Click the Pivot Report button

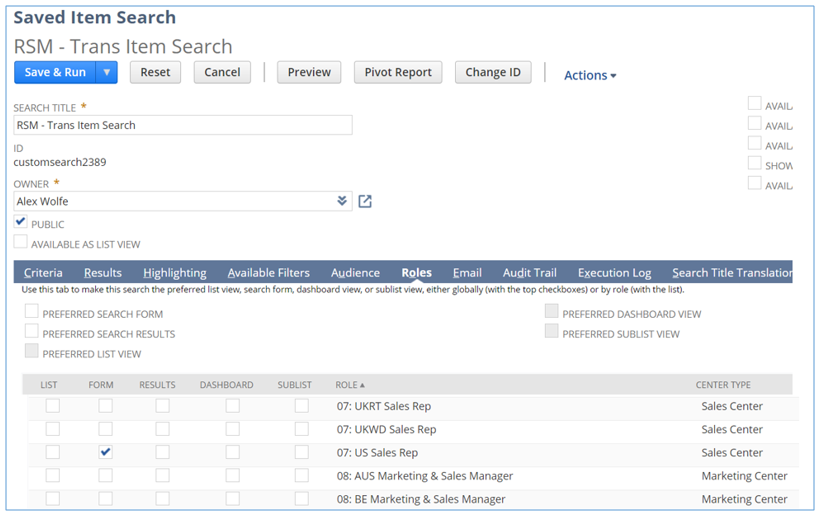coord(398,72)
